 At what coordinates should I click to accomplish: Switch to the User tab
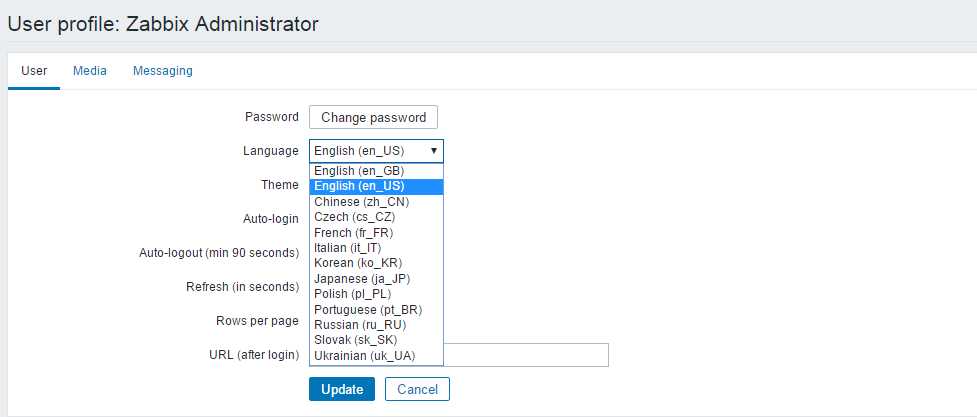[34, 71]
